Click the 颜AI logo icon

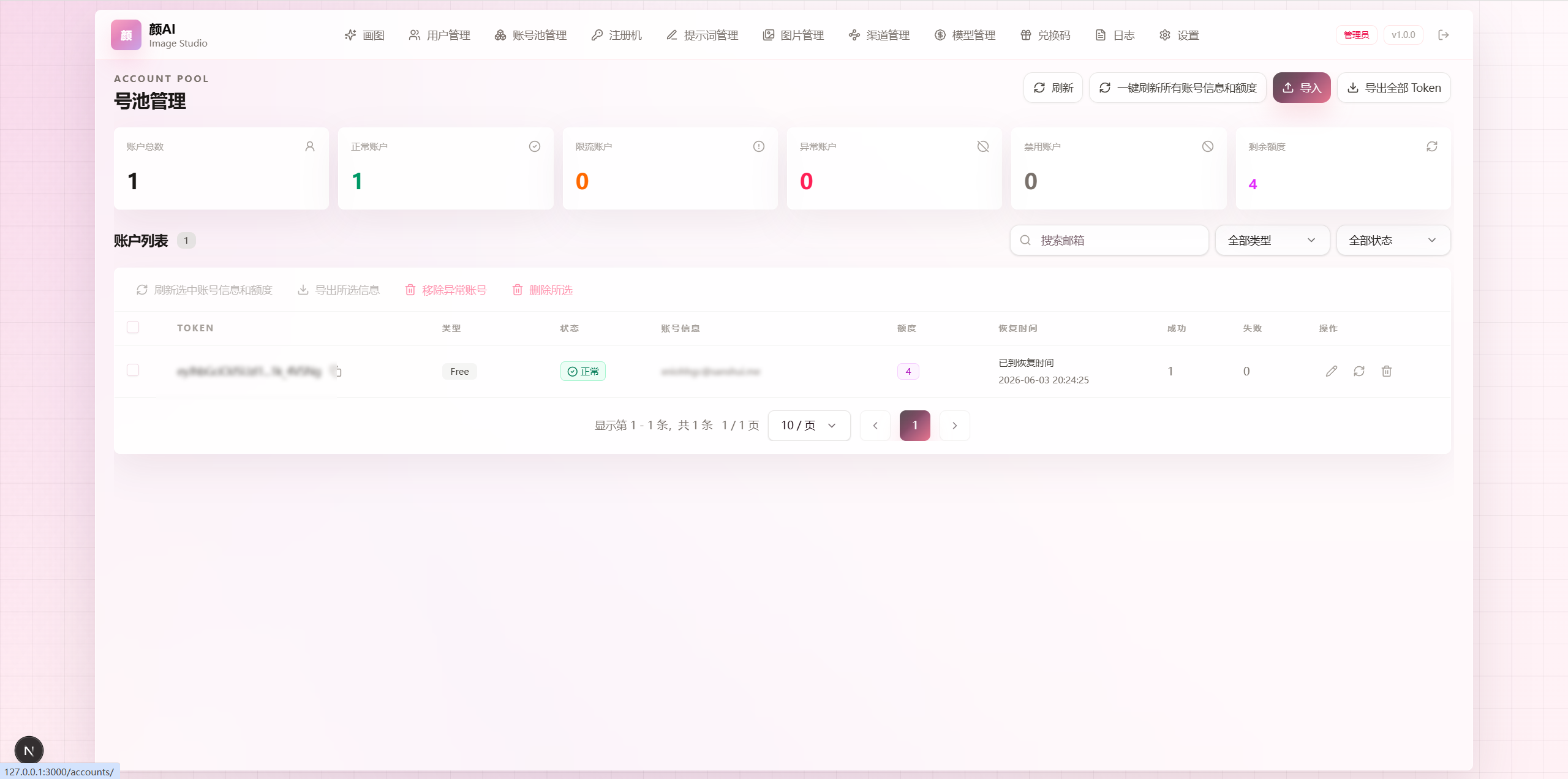coord(126,35)
